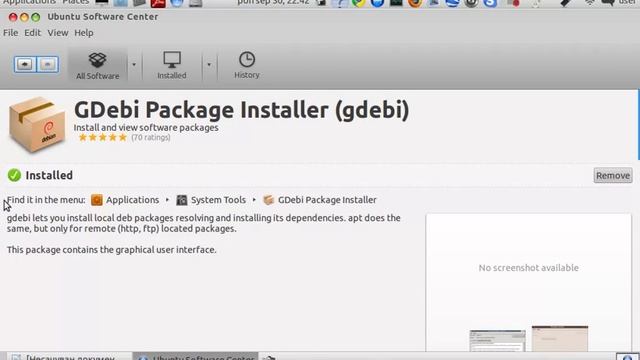
Task: Click 'Install and view software packages' subtitle
Action: (x=146, y=127)
